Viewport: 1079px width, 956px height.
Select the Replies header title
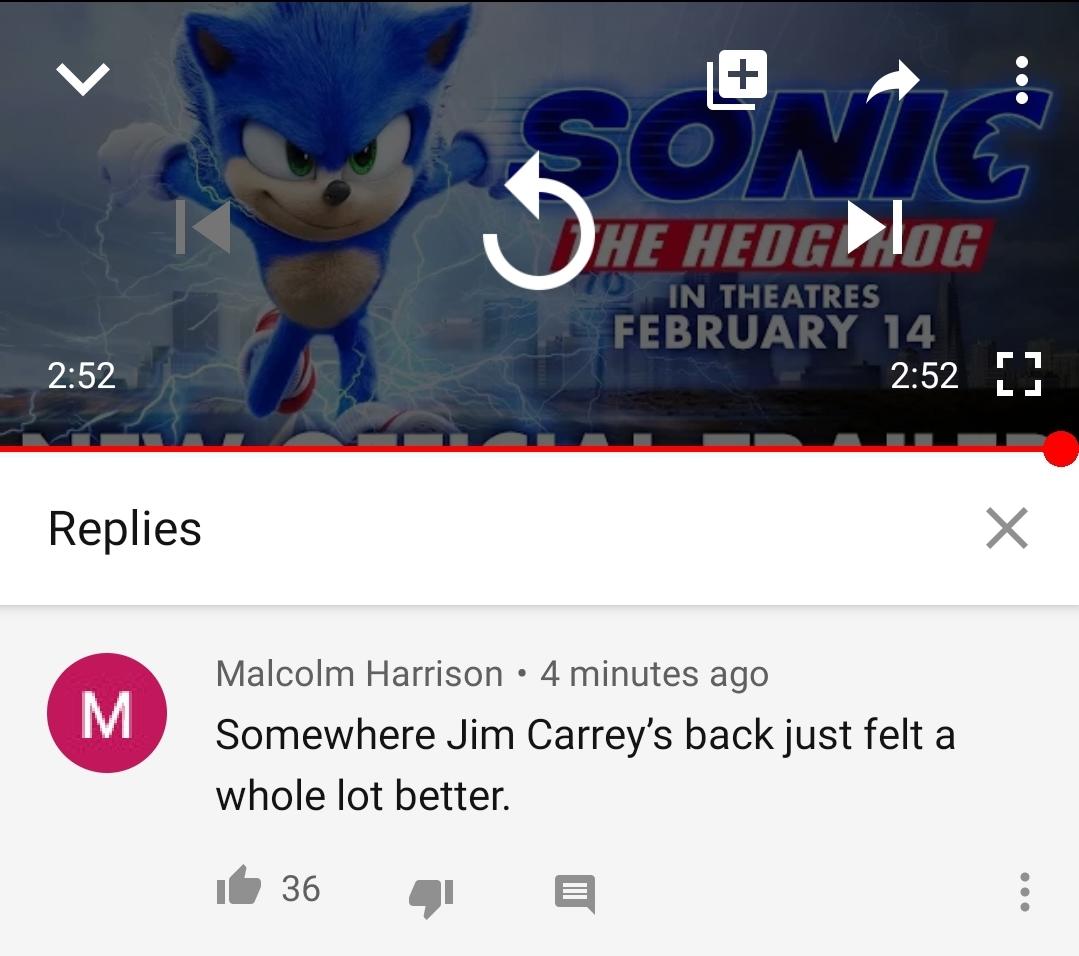125,529
